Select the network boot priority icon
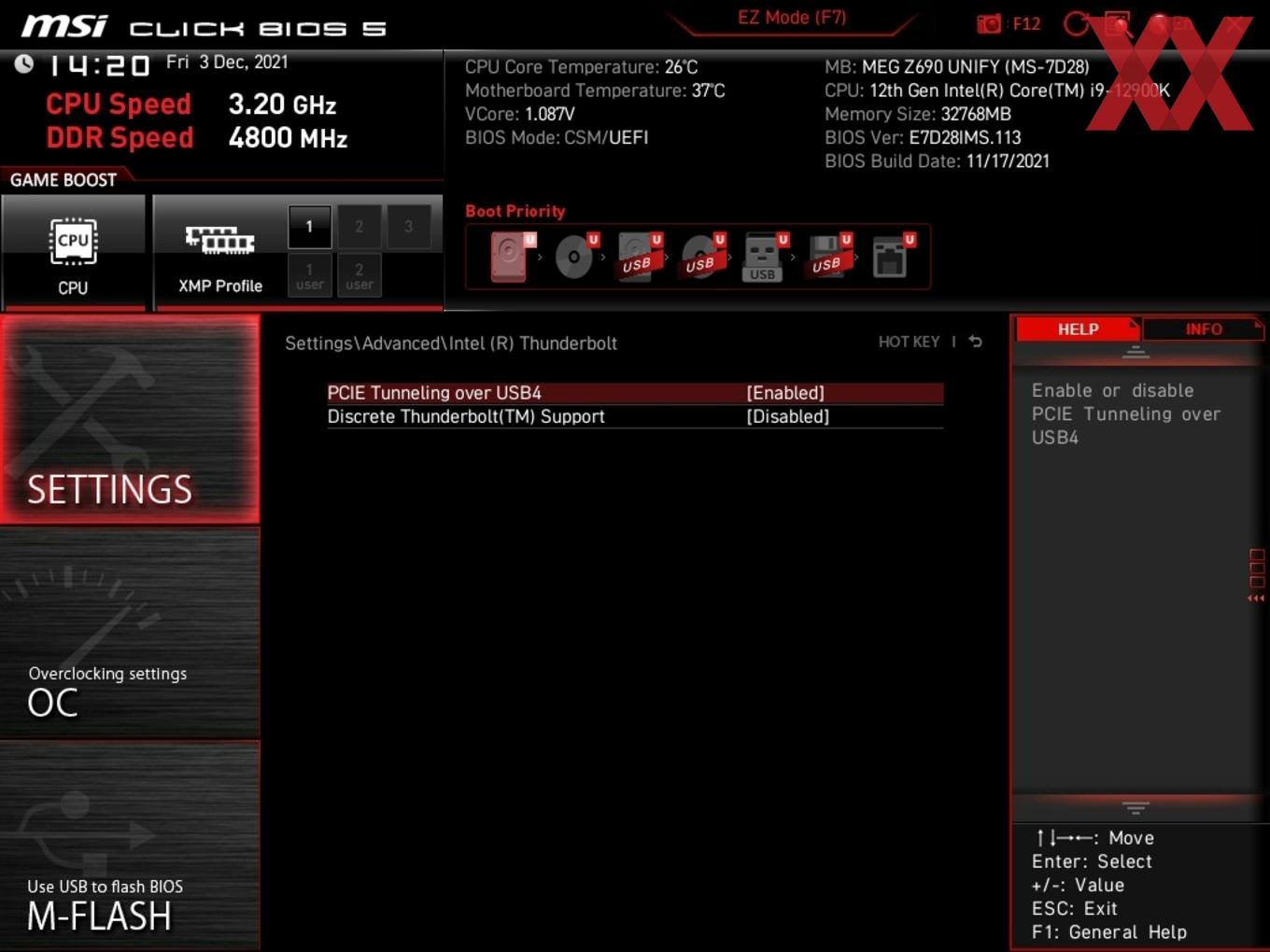 [x=892, y=257]
